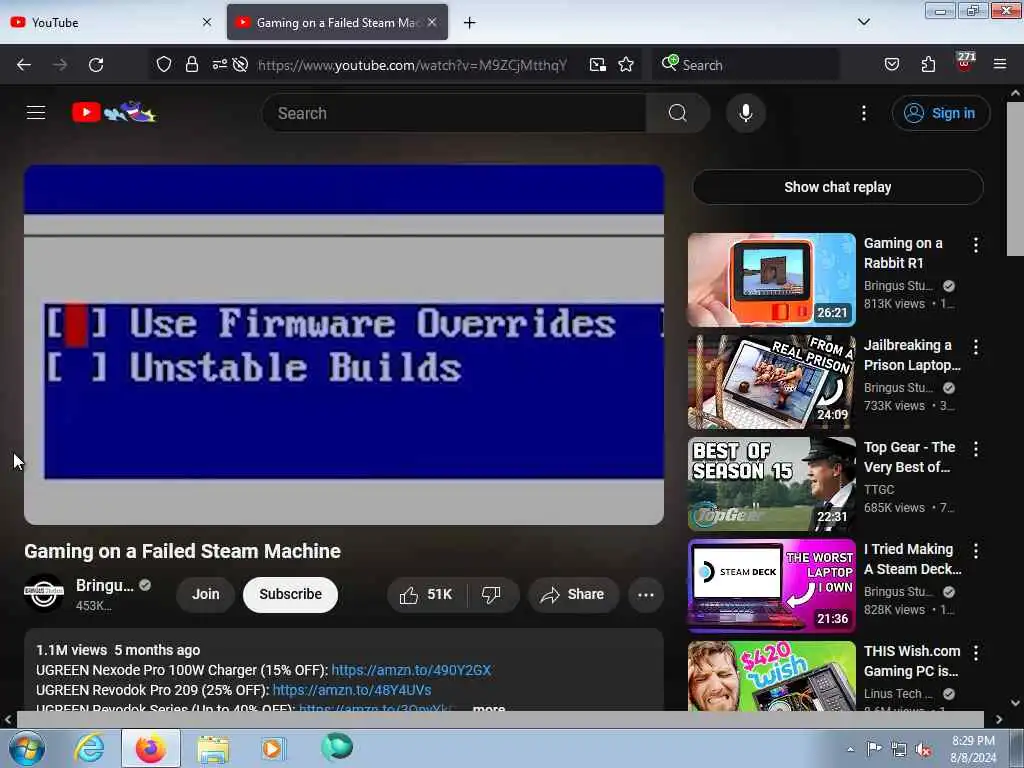Open amzn.to/48Y4UVs Revodok link
Screen dimensions: 1024x768
tap(352, 690)
